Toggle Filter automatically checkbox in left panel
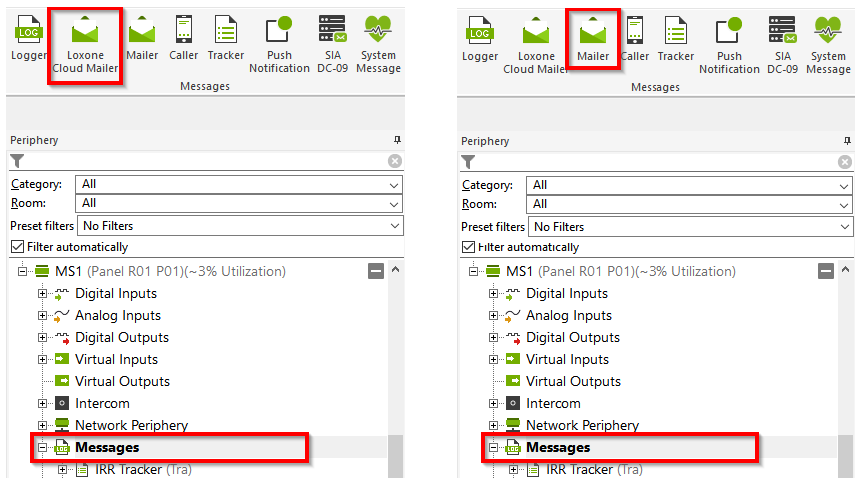Screen dimensions: 859x482 tap(18, 247)
